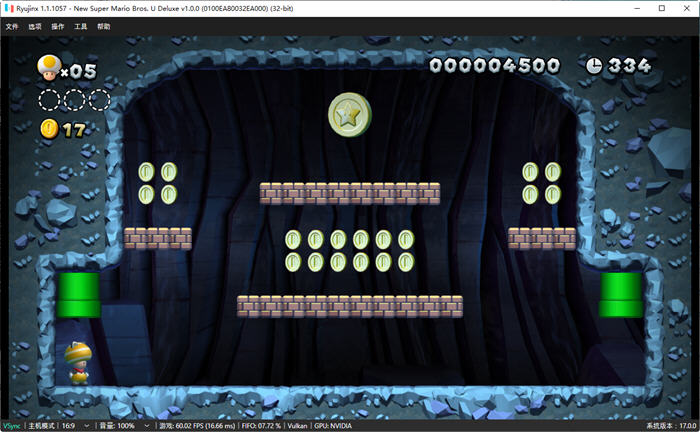
Task: Click the Yellow Toad character
Action: click(x=78, y=363)
